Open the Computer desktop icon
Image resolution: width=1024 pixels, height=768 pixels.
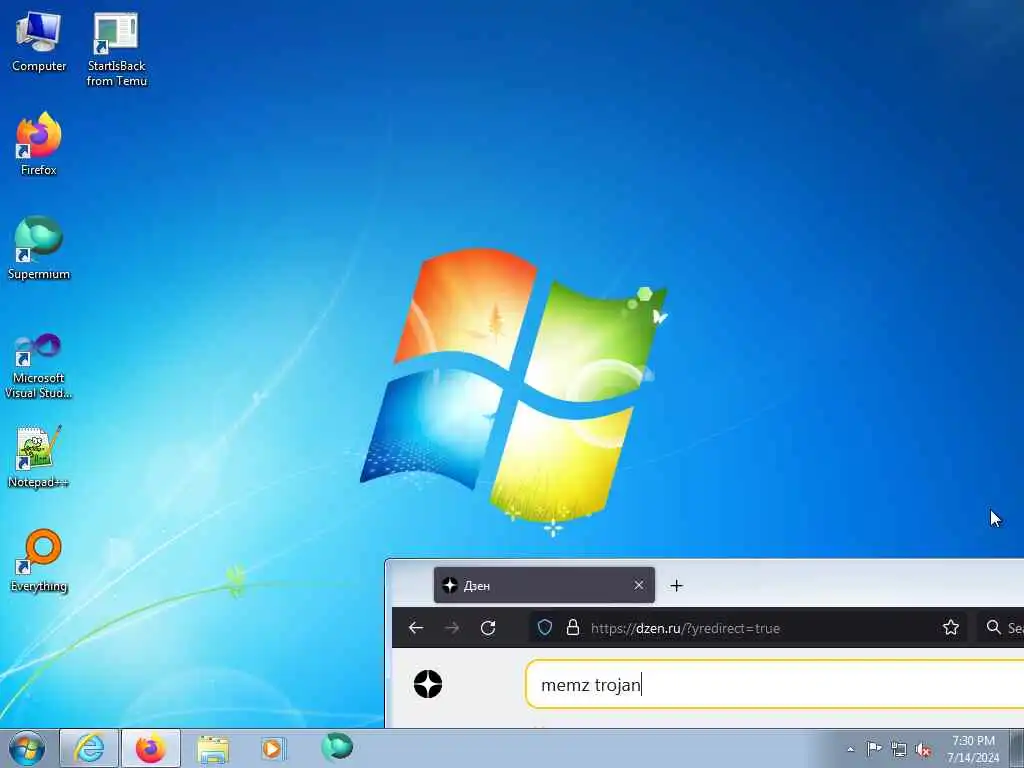[x=39, y=42]
